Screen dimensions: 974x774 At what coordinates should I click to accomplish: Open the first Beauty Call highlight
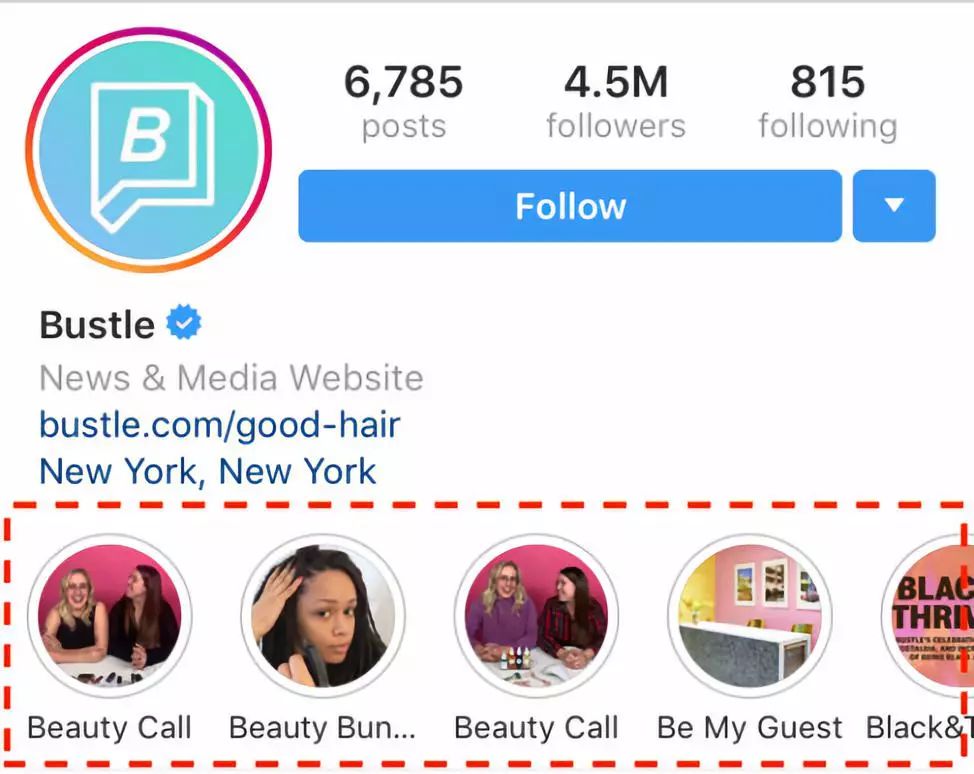pos(109,615)
